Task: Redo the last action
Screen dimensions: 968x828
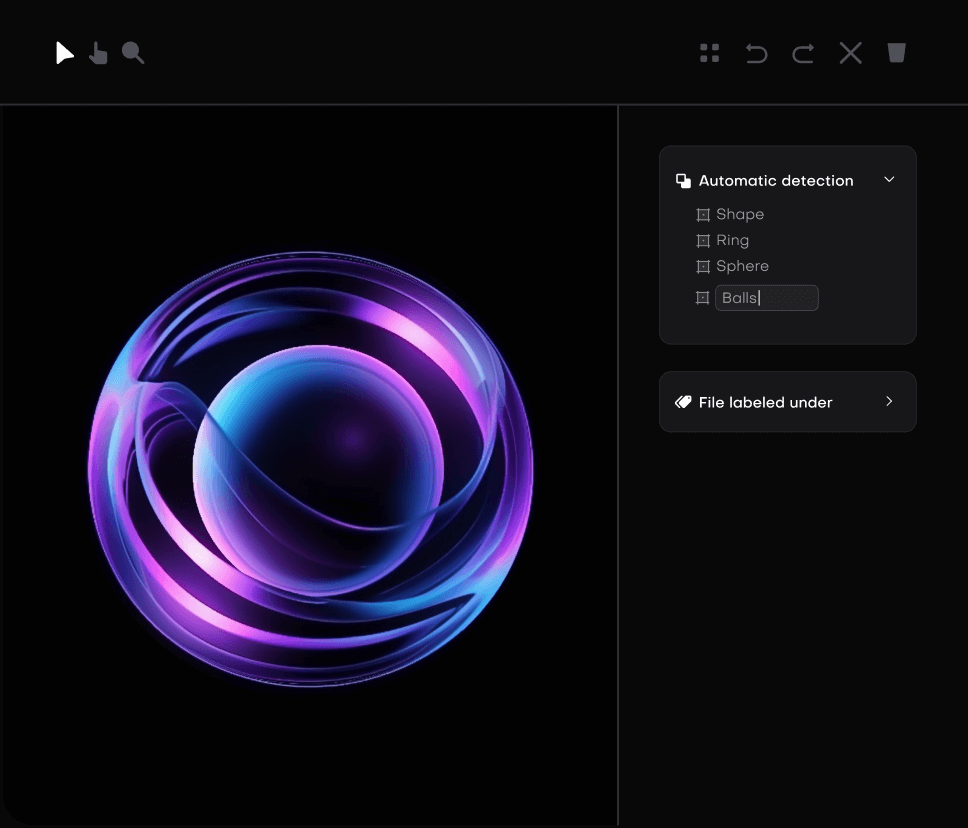Action: pyautogui.click(x=802, y=53)
